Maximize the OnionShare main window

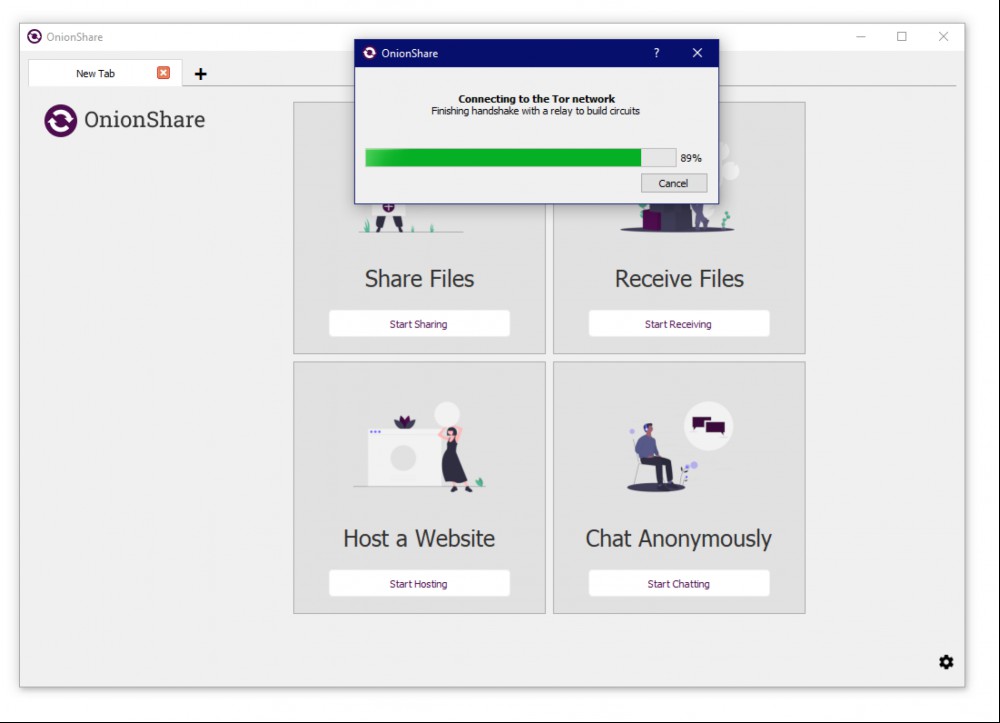902,37
